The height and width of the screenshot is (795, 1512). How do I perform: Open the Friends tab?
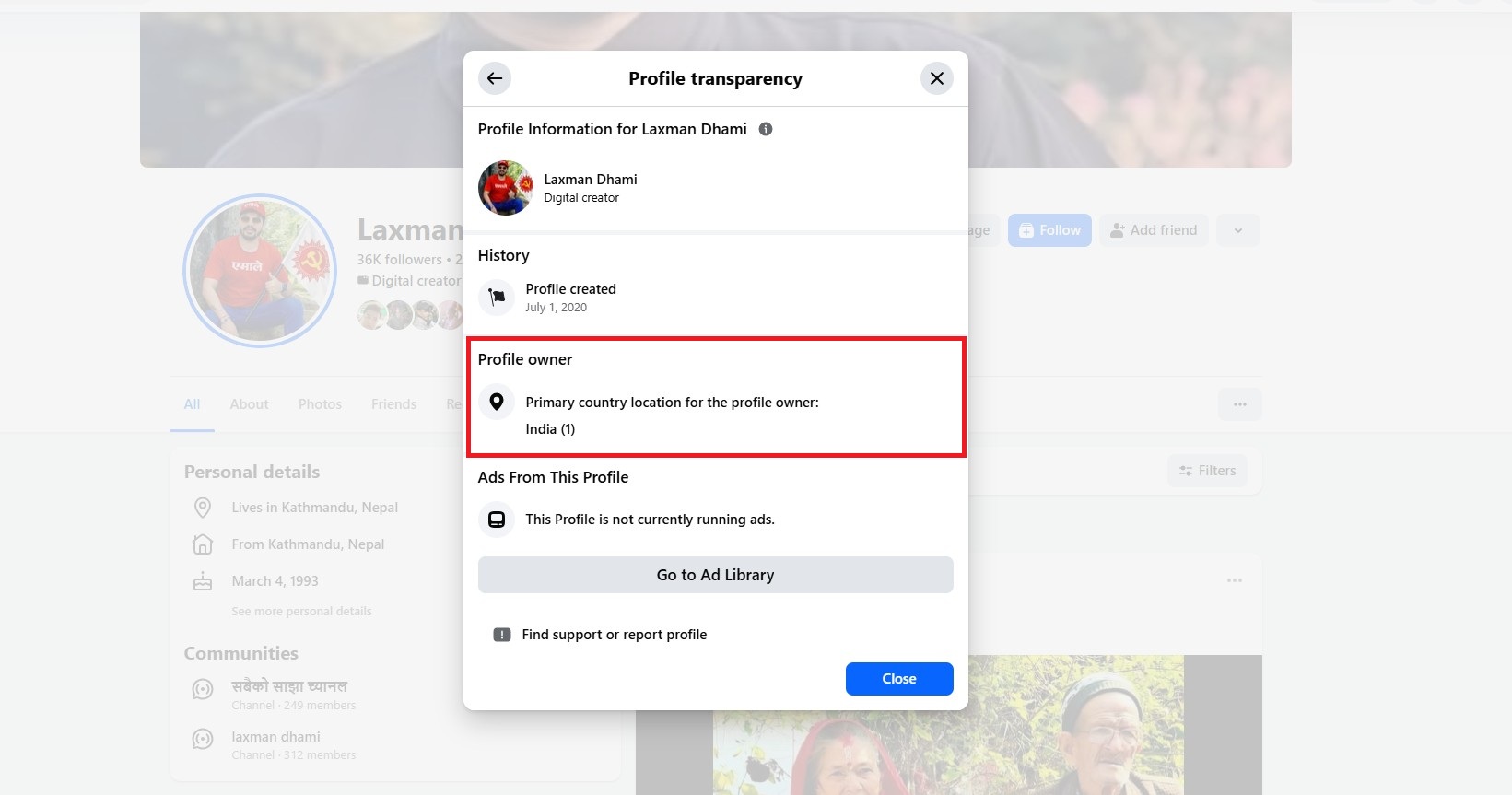click(x=393, y=404)
